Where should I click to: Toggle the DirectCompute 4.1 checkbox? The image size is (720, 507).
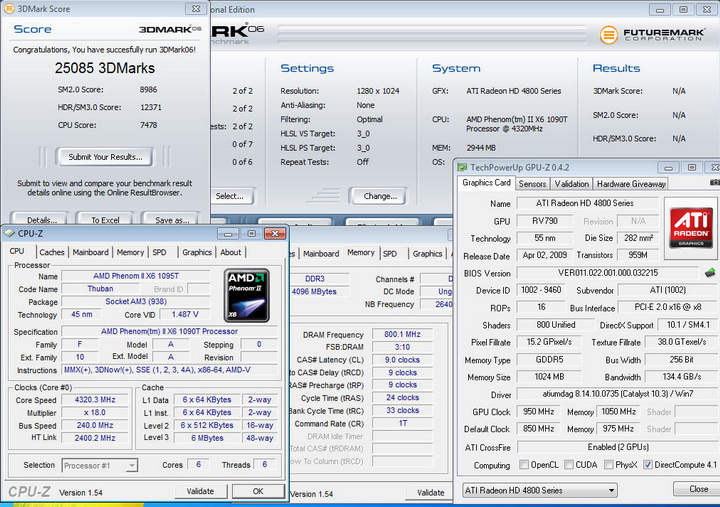[x=647, y=465]
